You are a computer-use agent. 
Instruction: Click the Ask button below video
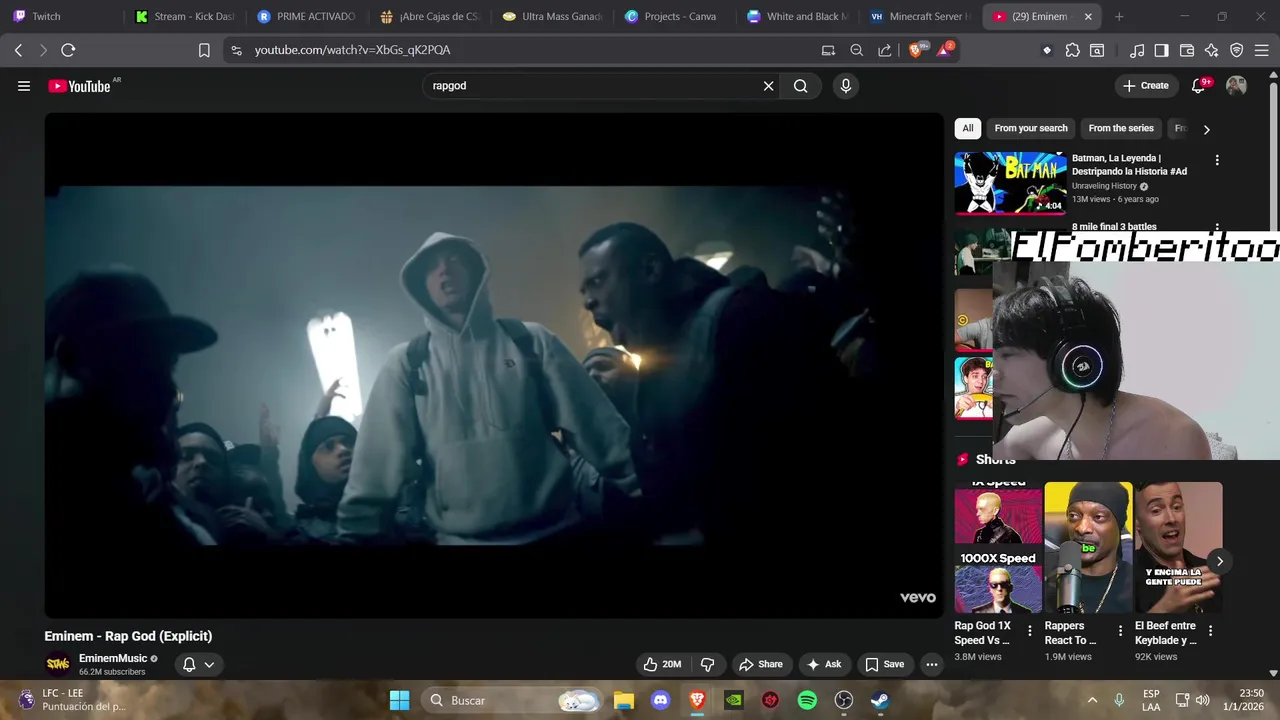824,664
